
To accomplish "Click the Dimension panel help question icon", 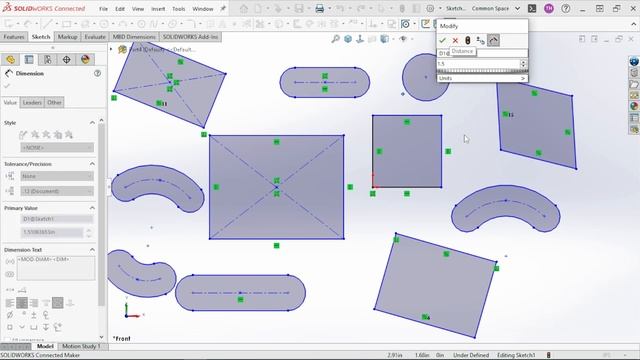I will pyautogui.click(x=97, y=73).
